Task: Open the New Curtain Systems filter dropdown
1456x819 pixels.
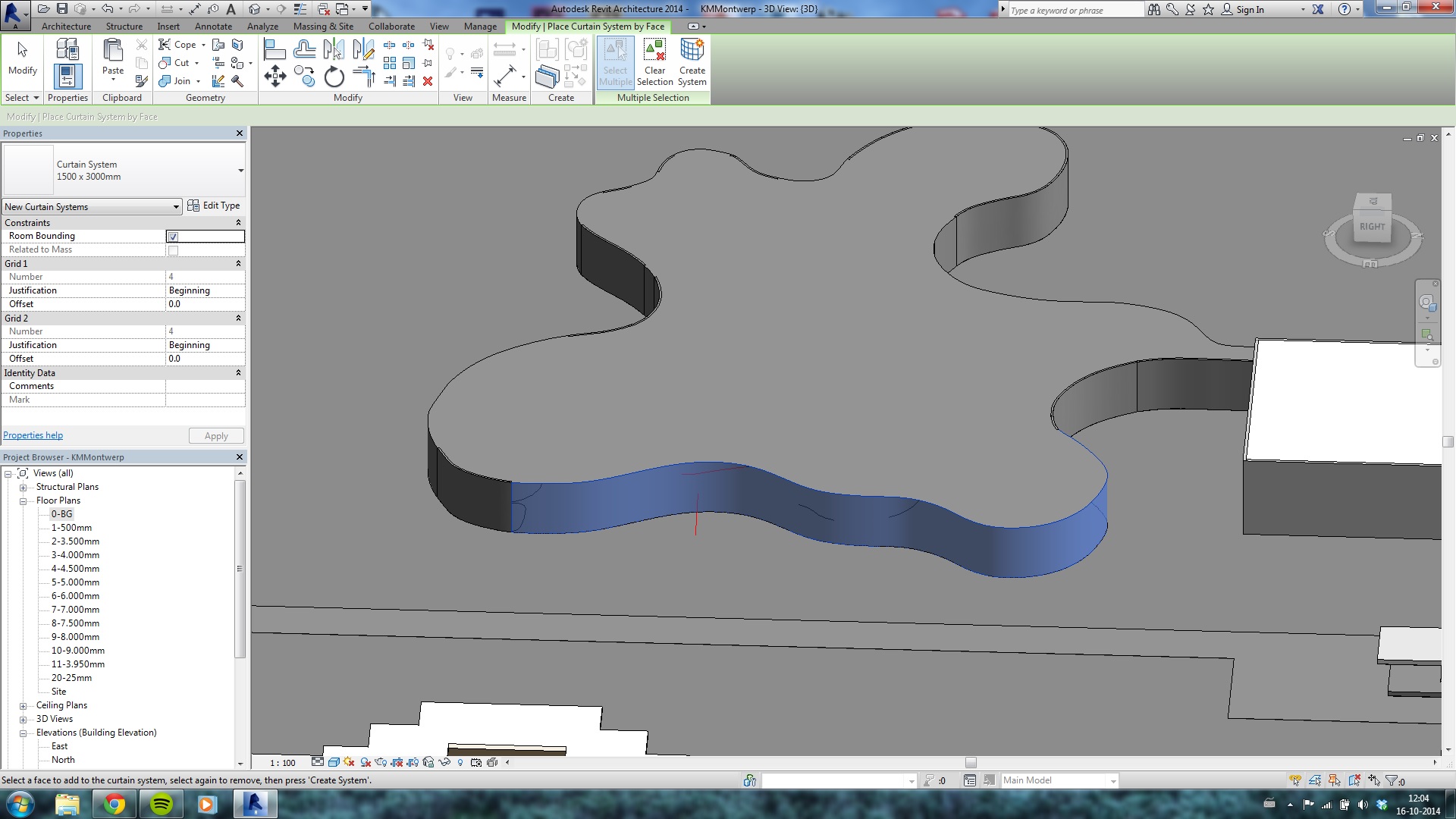Action: (176, 207)
